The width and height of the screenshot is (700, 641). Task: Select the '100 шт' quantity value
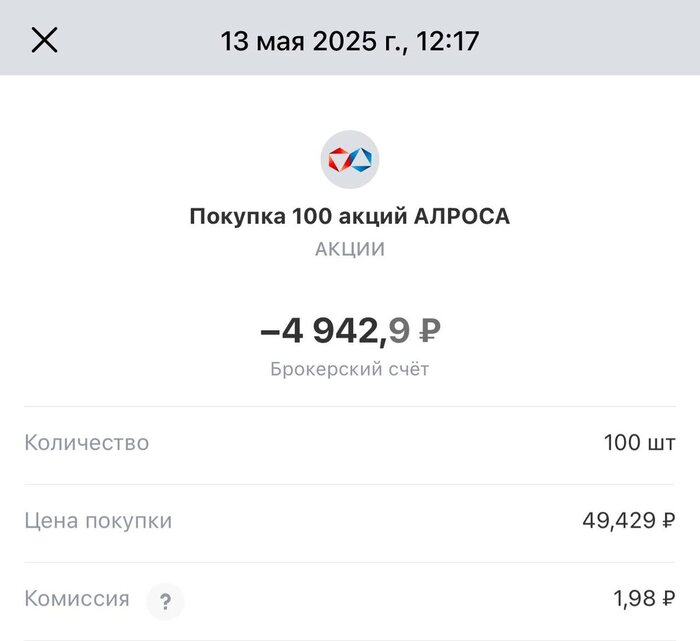[639, 443]
